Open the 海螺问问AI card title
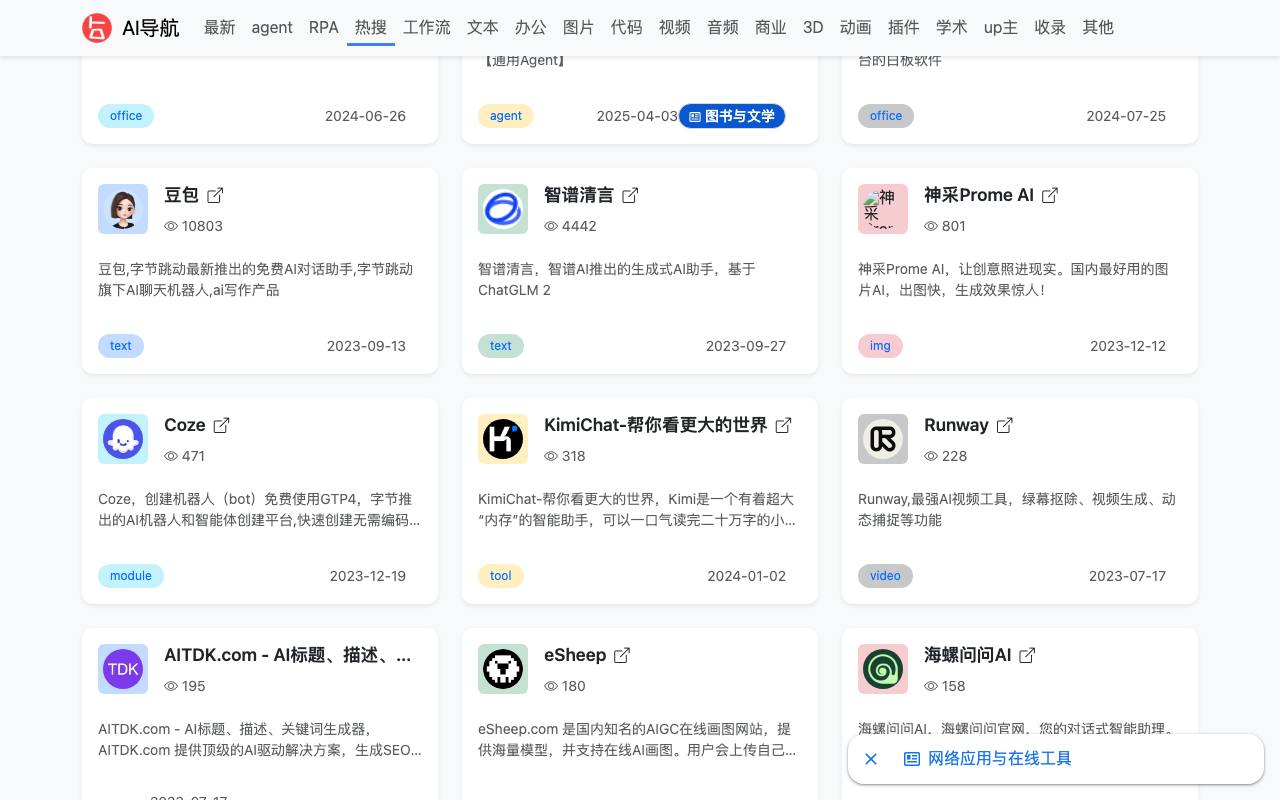Screen dimensions: 1280x800 [968, 655]
